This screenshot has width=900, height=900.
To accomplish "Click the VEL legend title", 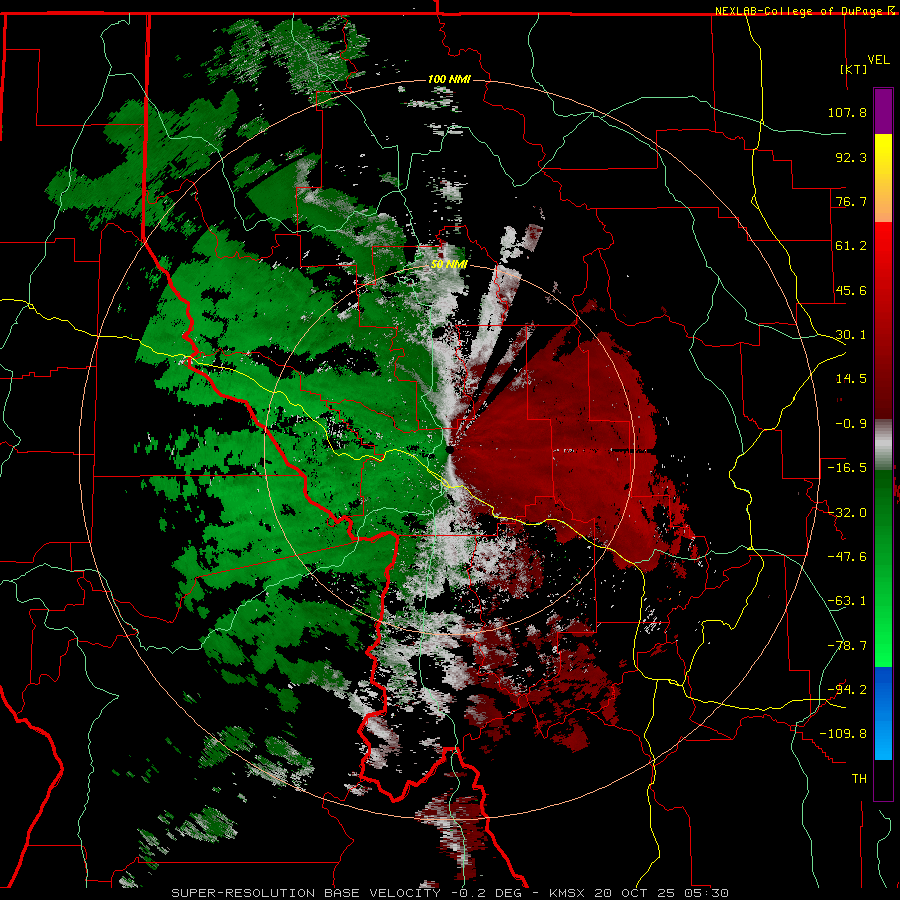I will (x=878, y=60).
